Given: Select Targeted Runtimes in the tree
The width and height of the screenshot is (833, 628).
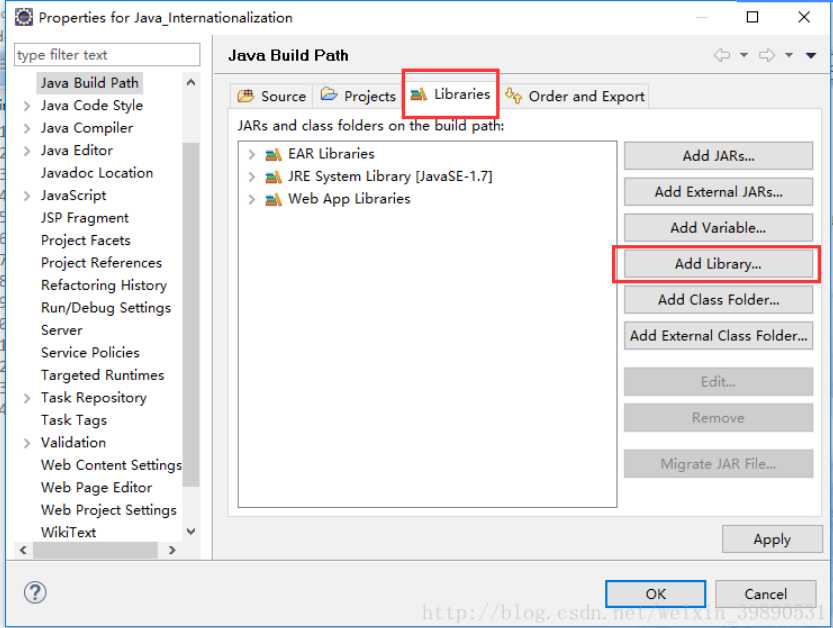Looking at the screenshot, I should click(x=103, y=375).
